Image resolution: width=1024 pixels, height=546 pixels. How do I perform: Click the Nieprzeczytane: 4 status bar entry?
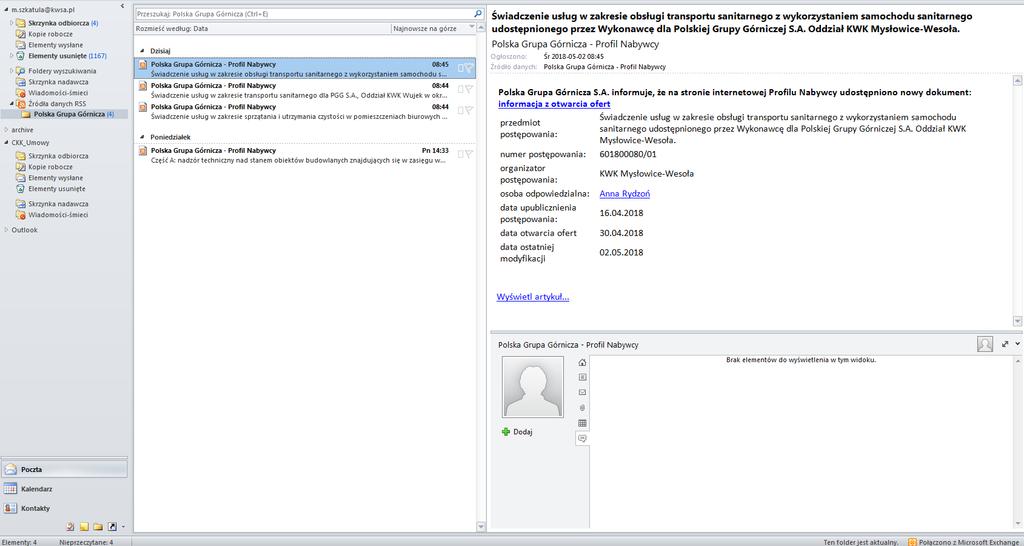86,542
